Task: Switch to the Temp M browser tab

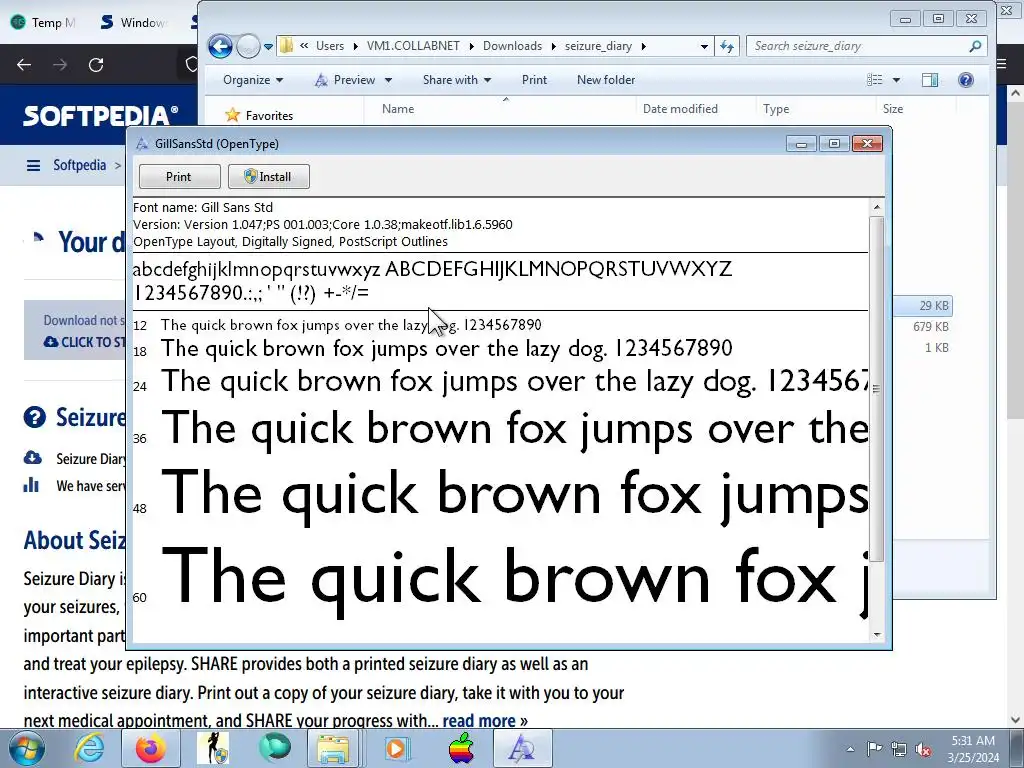Action: point(44,22)
